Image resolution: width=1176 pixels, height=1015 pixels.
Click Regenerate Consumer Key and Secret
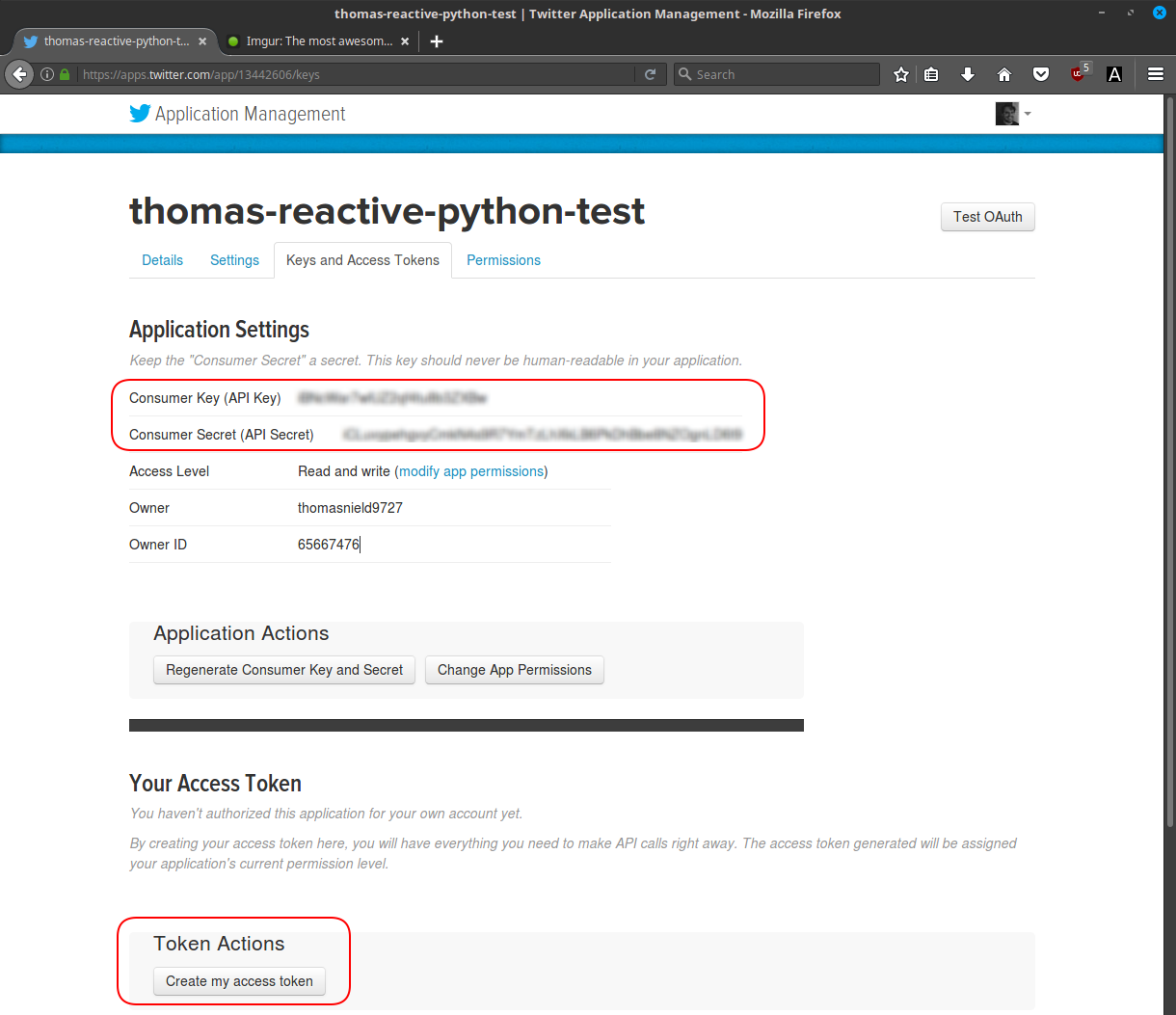coord(284,670)
